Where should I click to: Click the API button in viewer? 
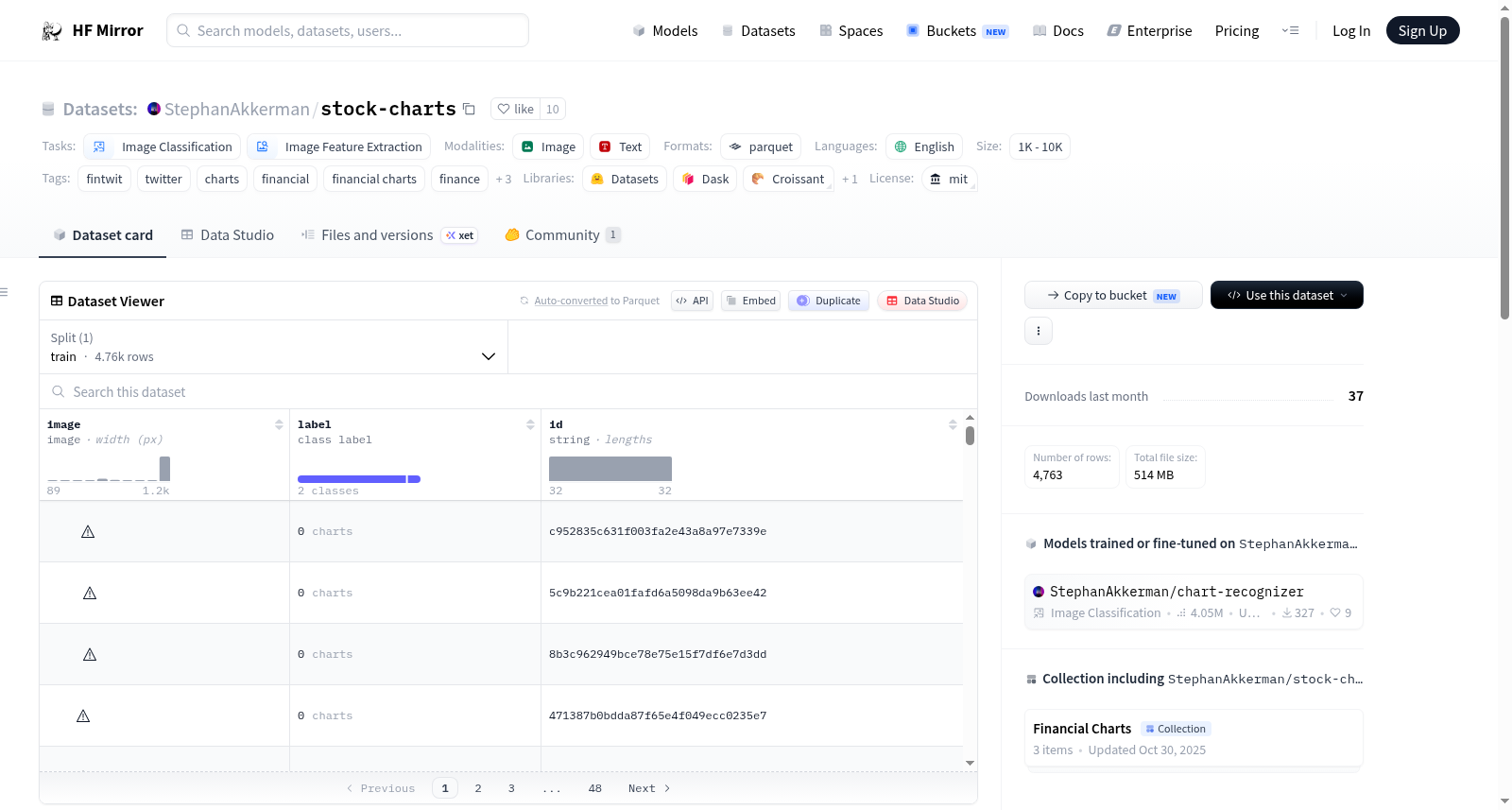692,301
